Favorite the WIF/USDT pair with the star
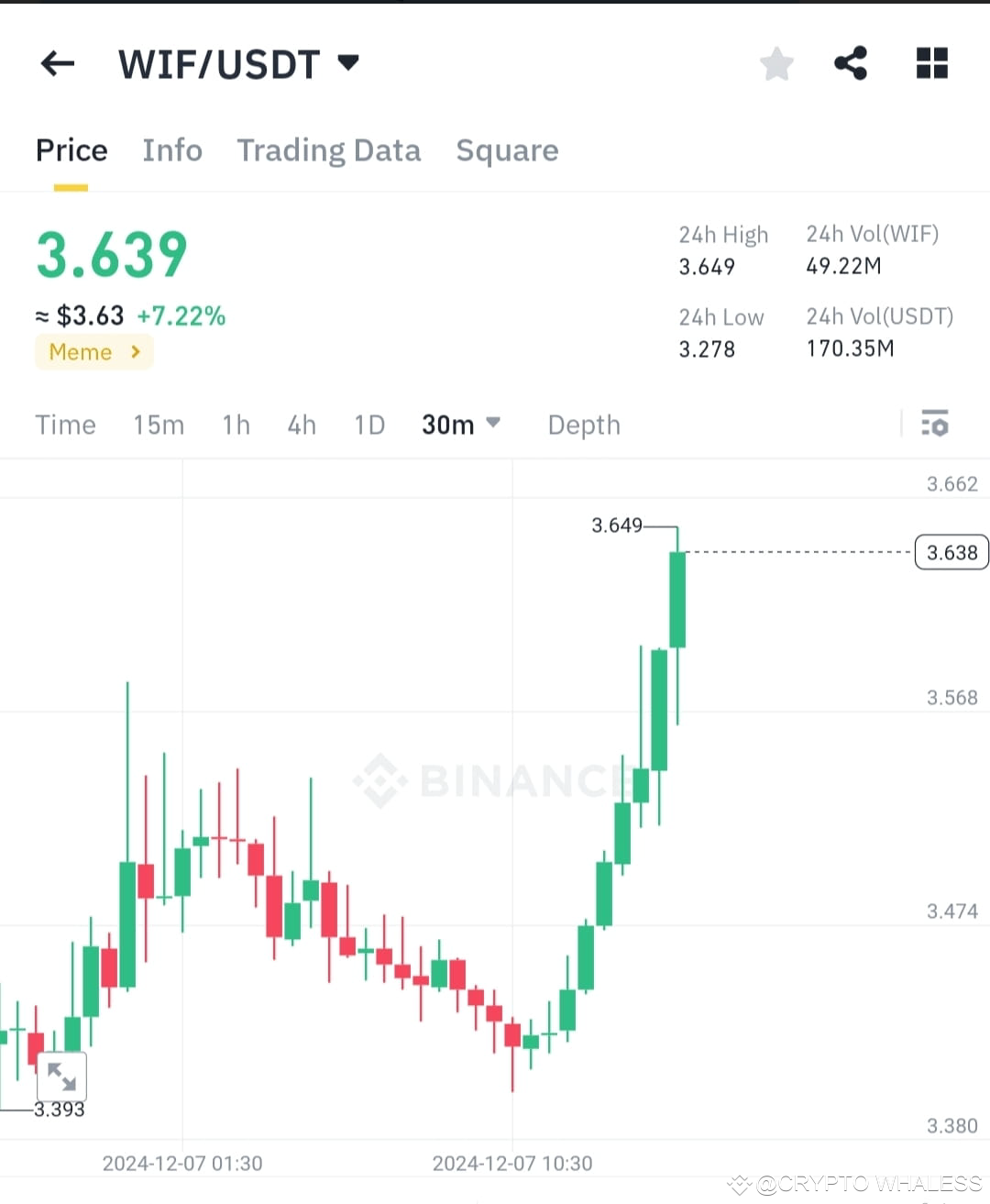The width and height of the screenshot is (990, 1204). click(776, 63)
